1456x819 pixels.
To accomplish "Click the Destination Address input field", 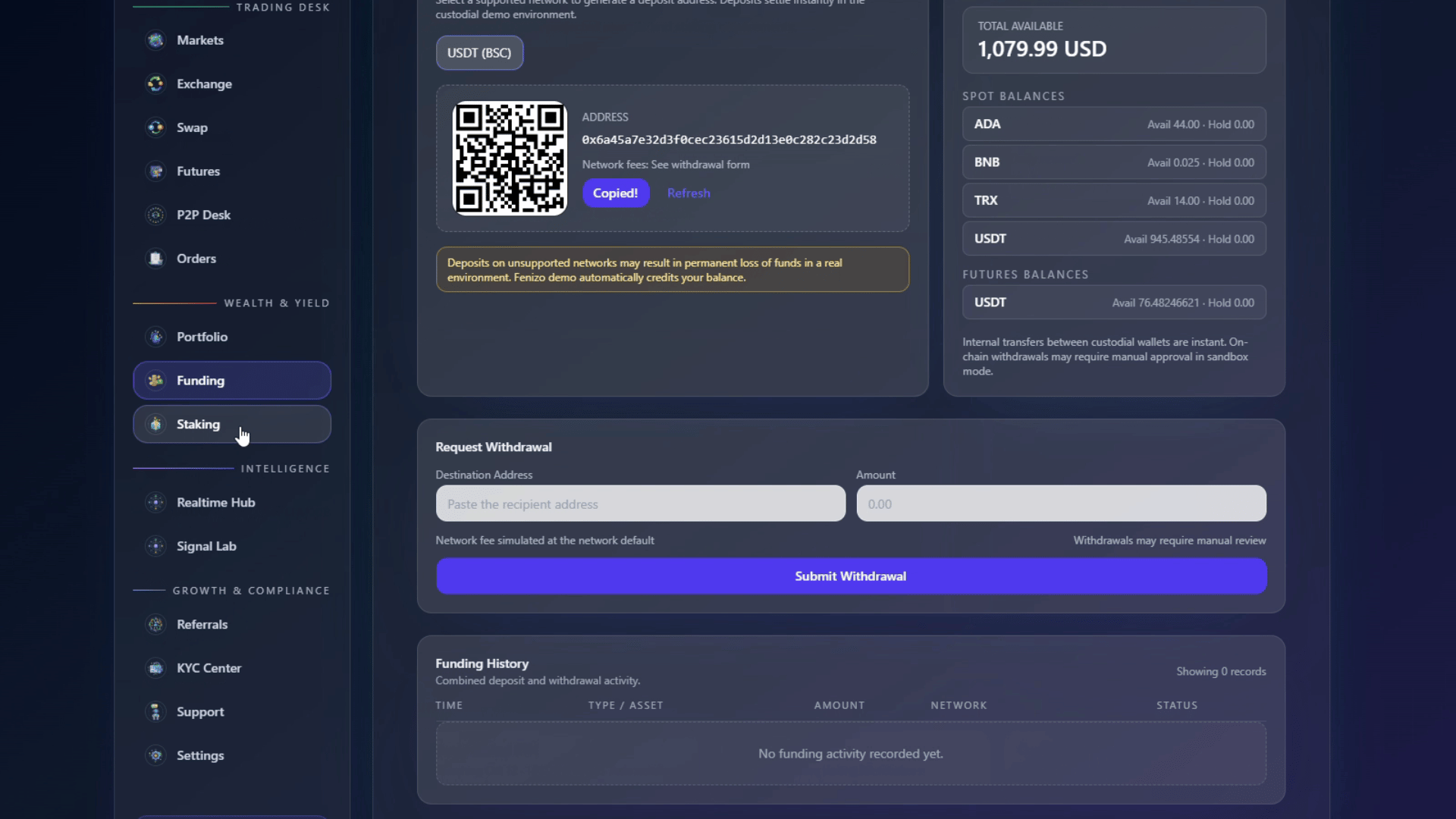I will click(x=641, y=503).
